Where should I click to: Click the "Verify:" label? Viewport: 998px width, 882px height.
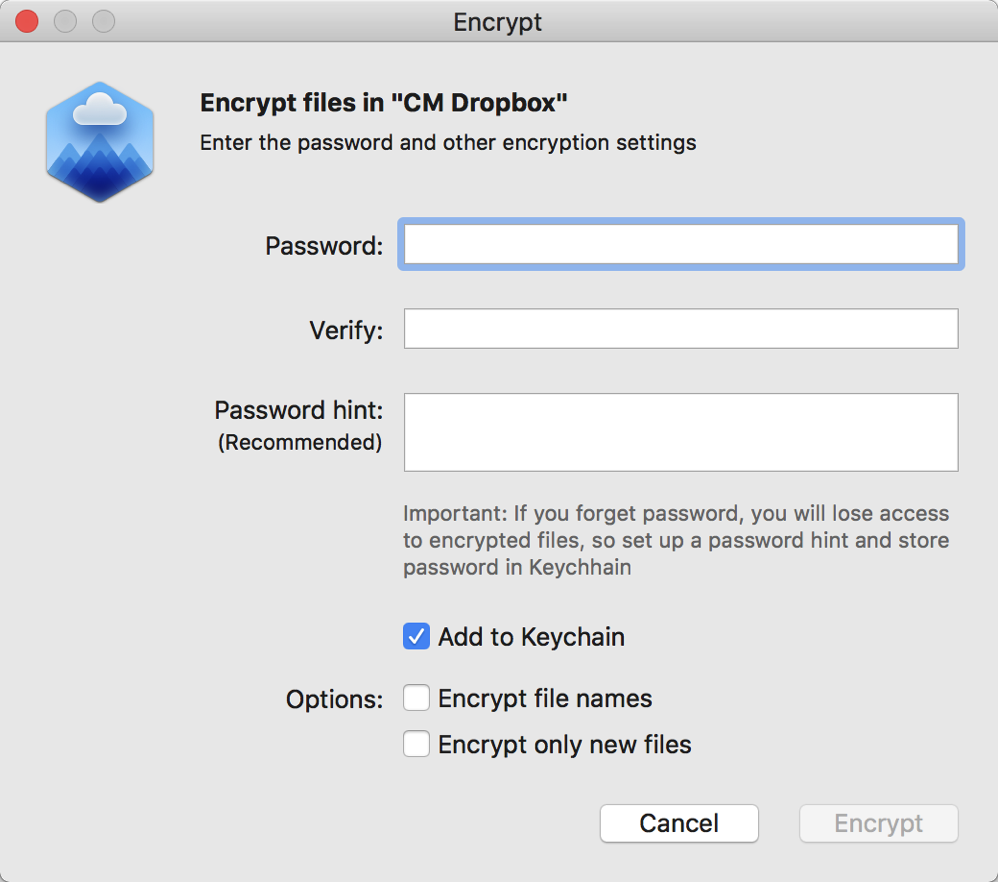pos(346,331)
